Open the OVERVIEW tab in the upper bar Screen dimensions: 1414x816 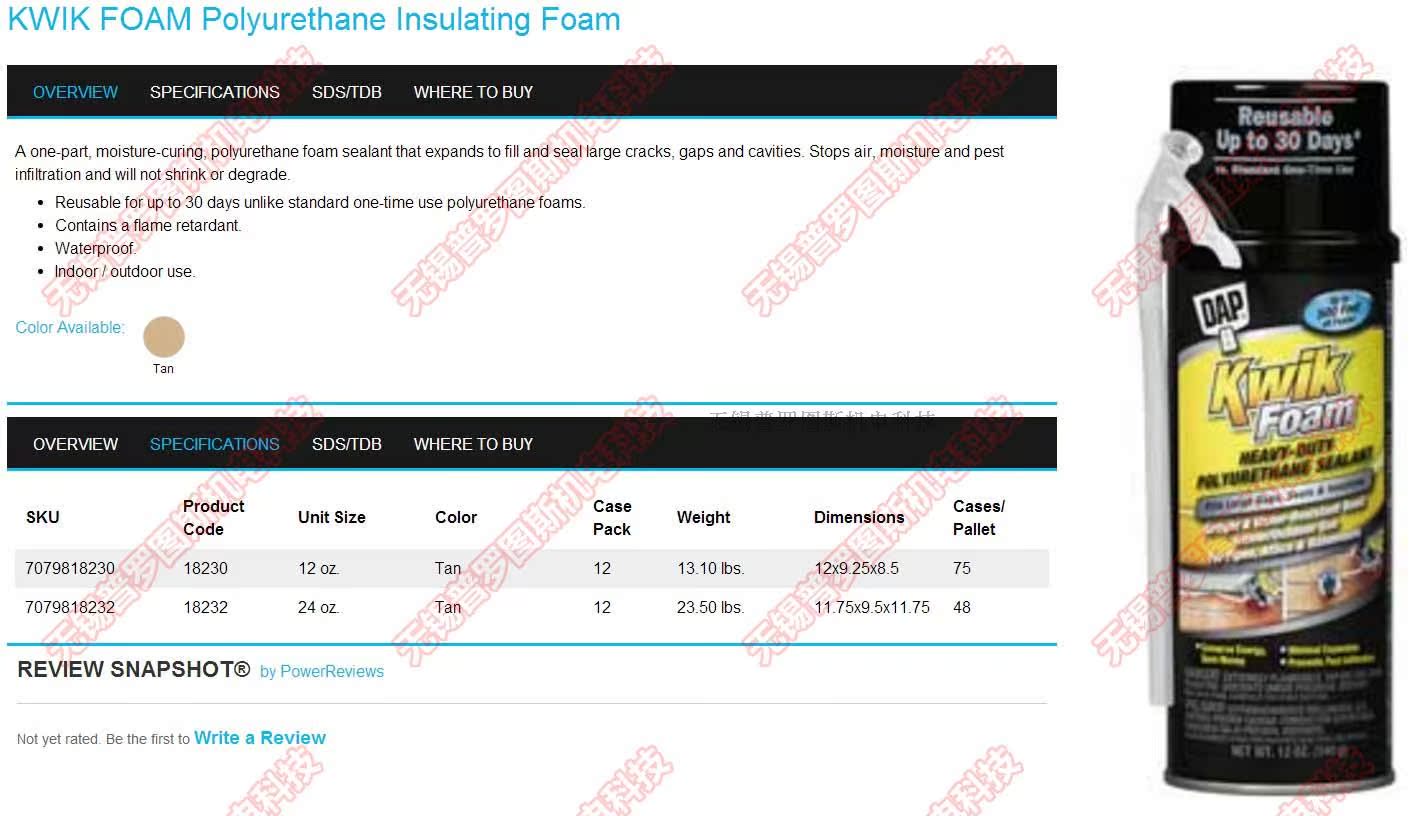tap(75, 92)
